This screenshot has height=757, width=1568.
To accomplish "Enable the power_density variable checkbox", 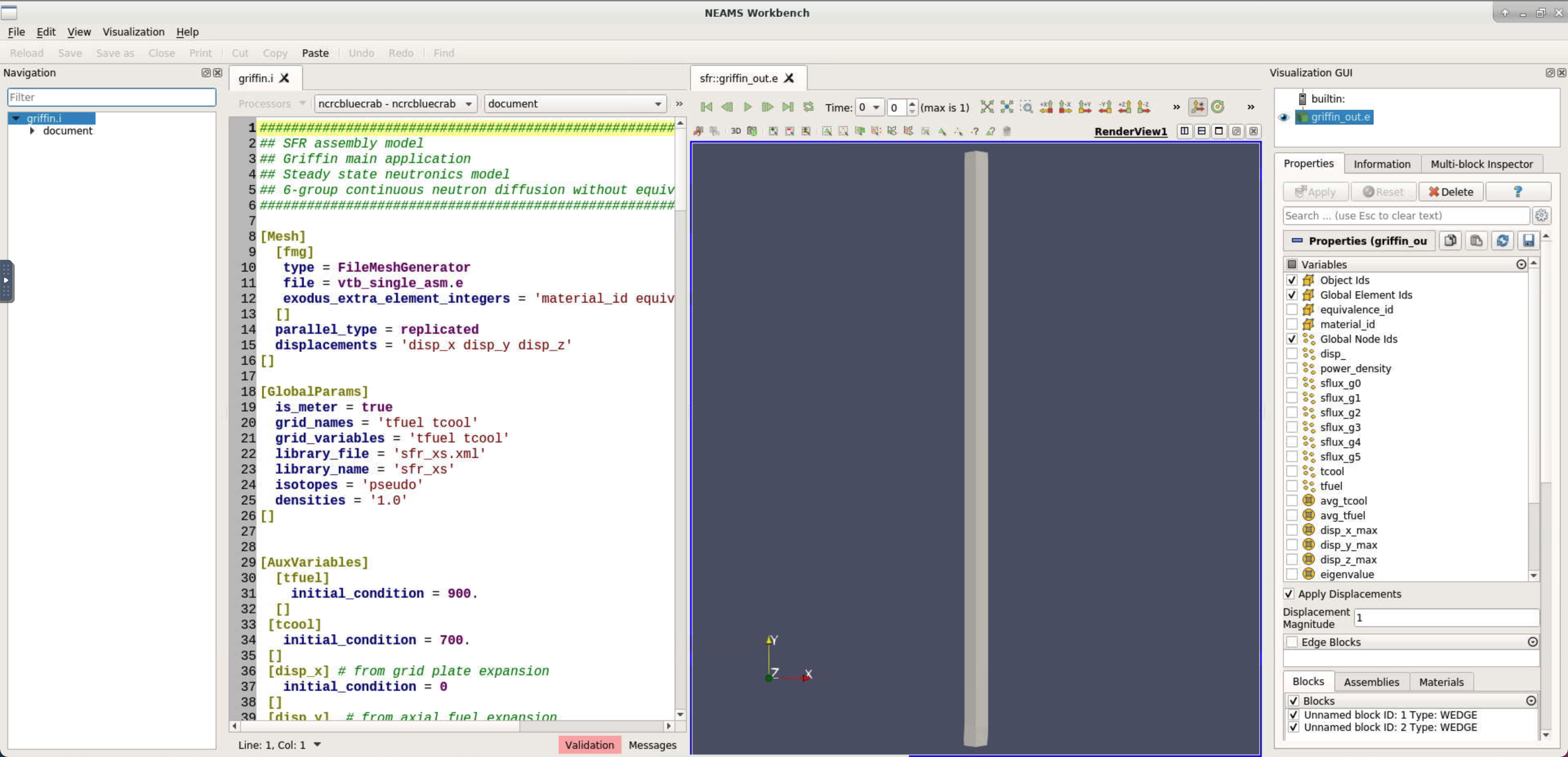I will (1292, 368).
